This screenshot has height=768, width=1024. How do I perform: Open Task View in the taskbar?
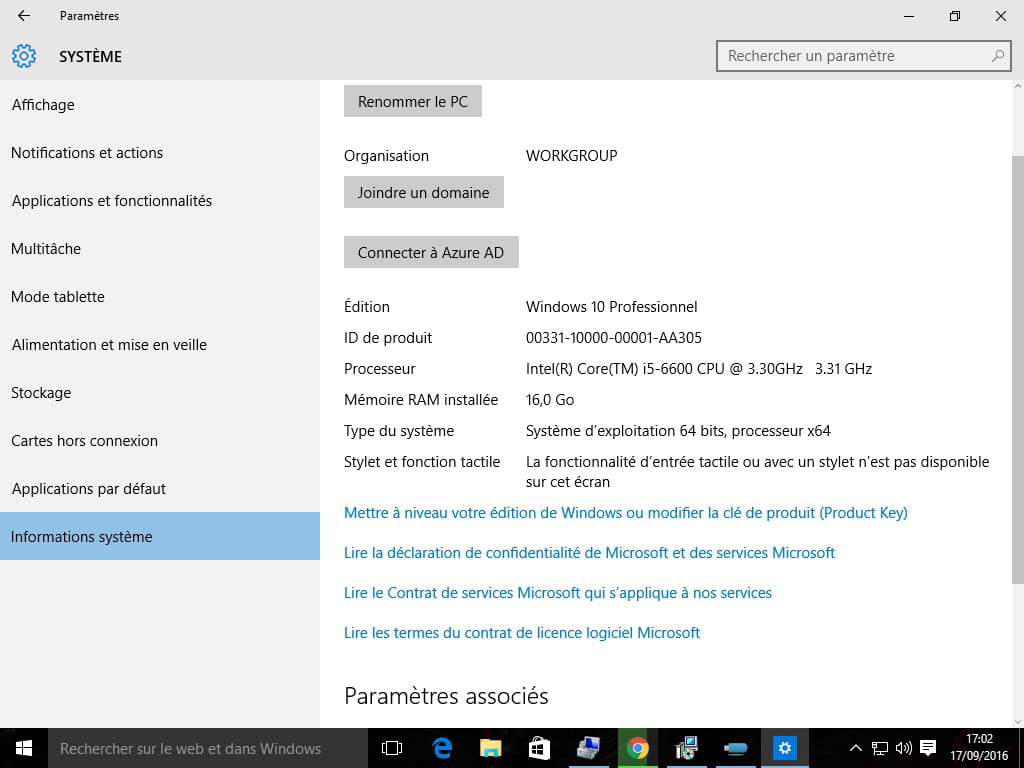click(x=392, y=748)
